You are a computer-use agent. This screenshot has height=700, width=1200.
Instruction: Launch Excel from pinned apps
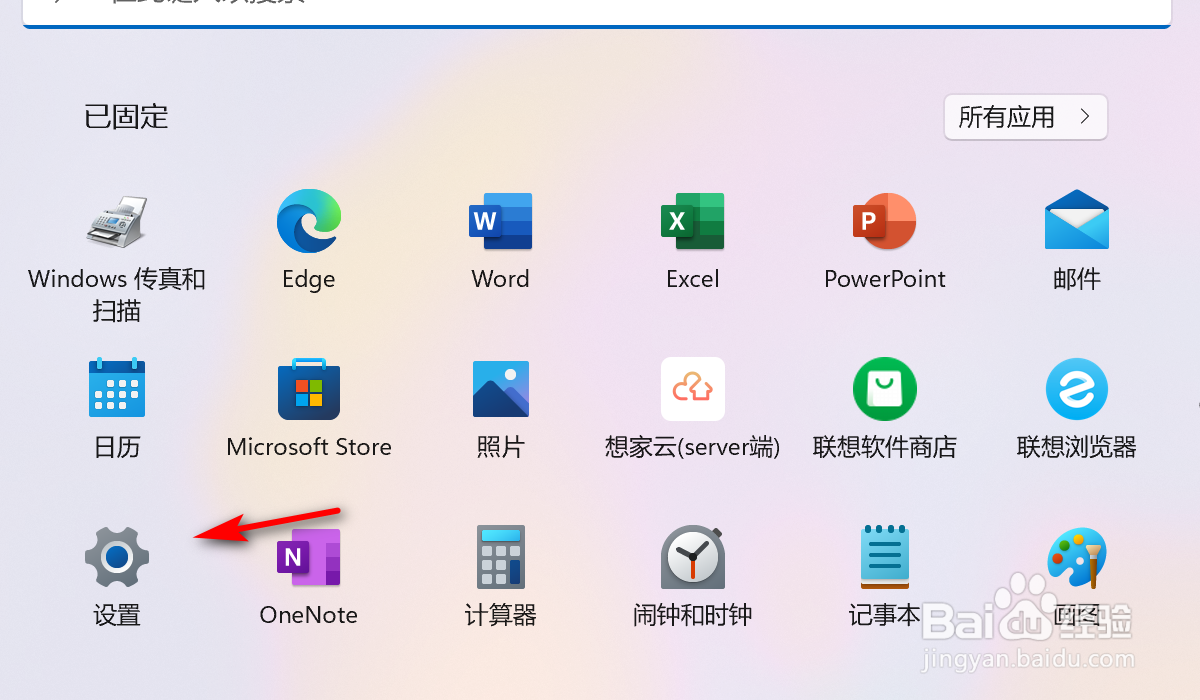[x=692, y=221]
